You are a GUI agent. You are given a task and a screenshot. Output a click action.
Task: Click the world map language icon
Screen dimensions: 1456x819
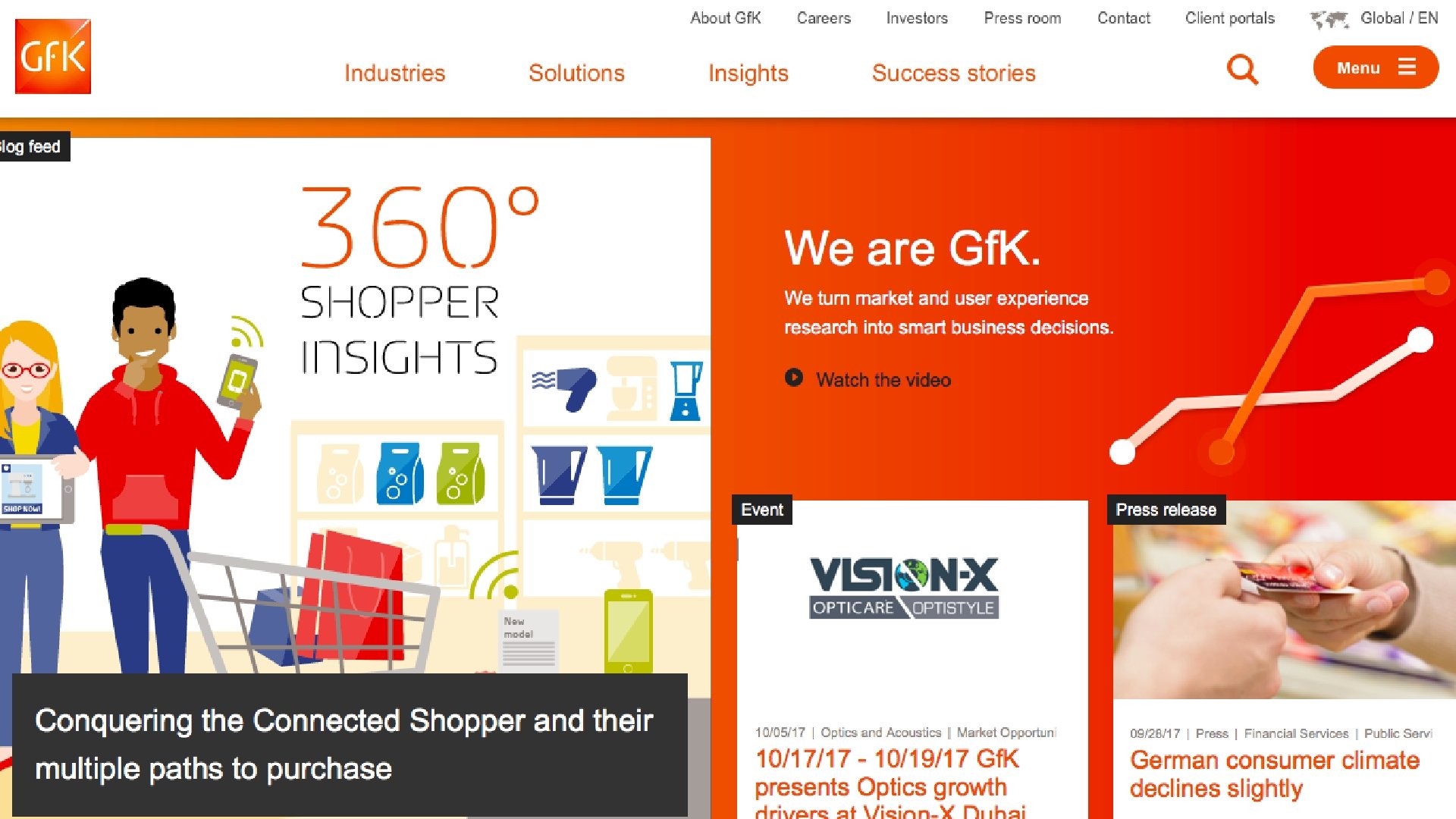(x=1329, y=19)
